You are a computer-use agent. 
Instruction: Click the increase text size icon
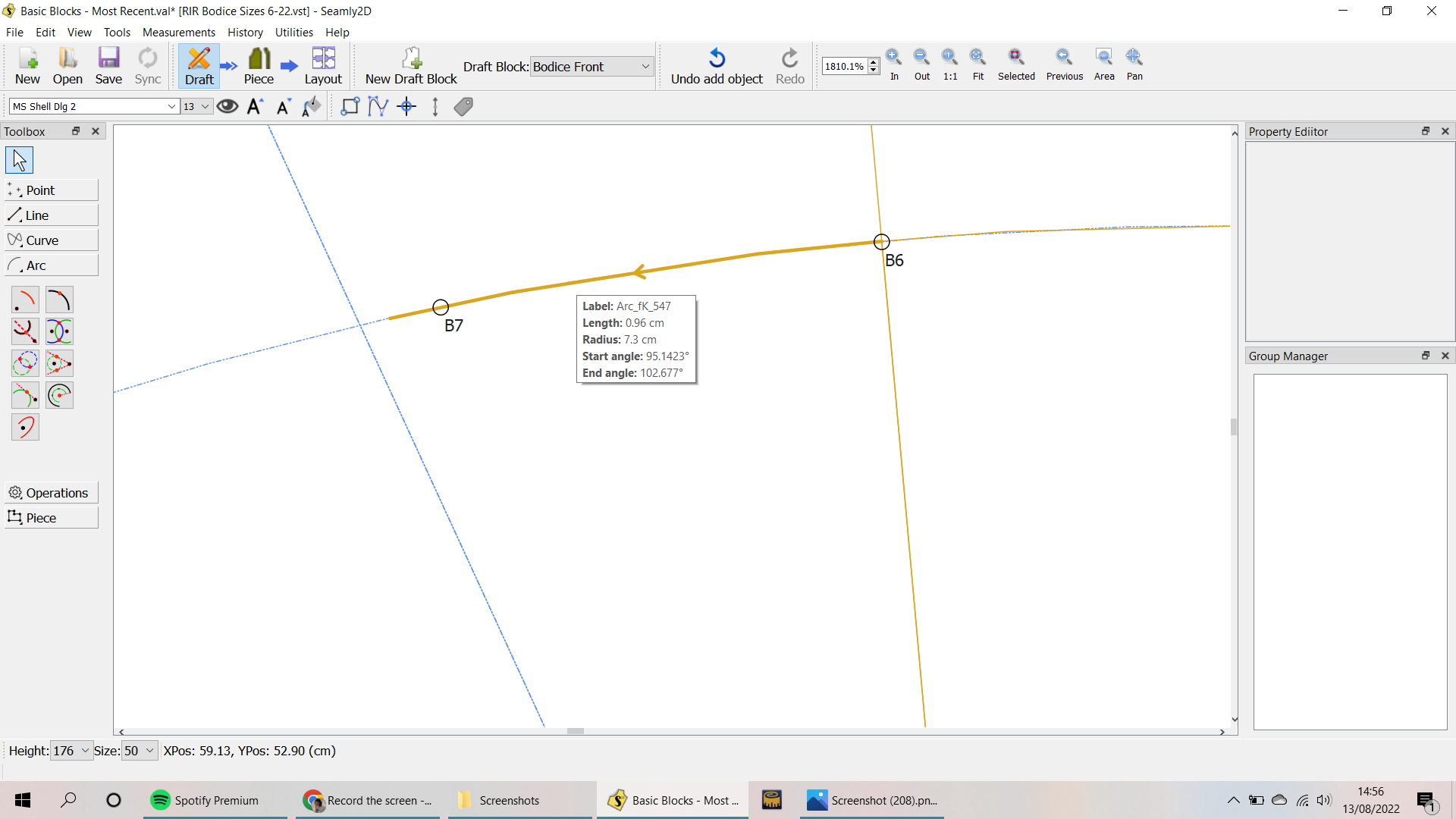pos(255,107)
